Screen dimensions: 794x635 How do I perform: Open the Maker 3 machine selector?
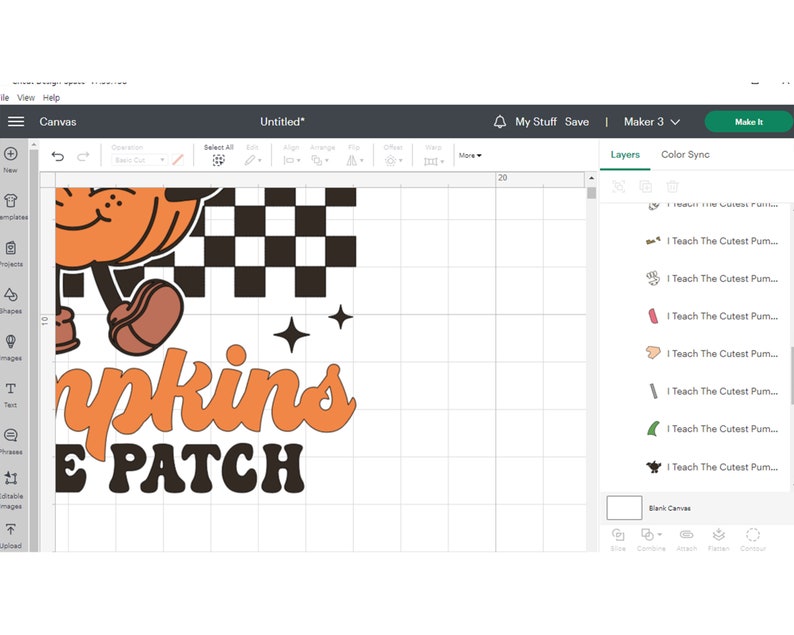click(x=651, y=122)
